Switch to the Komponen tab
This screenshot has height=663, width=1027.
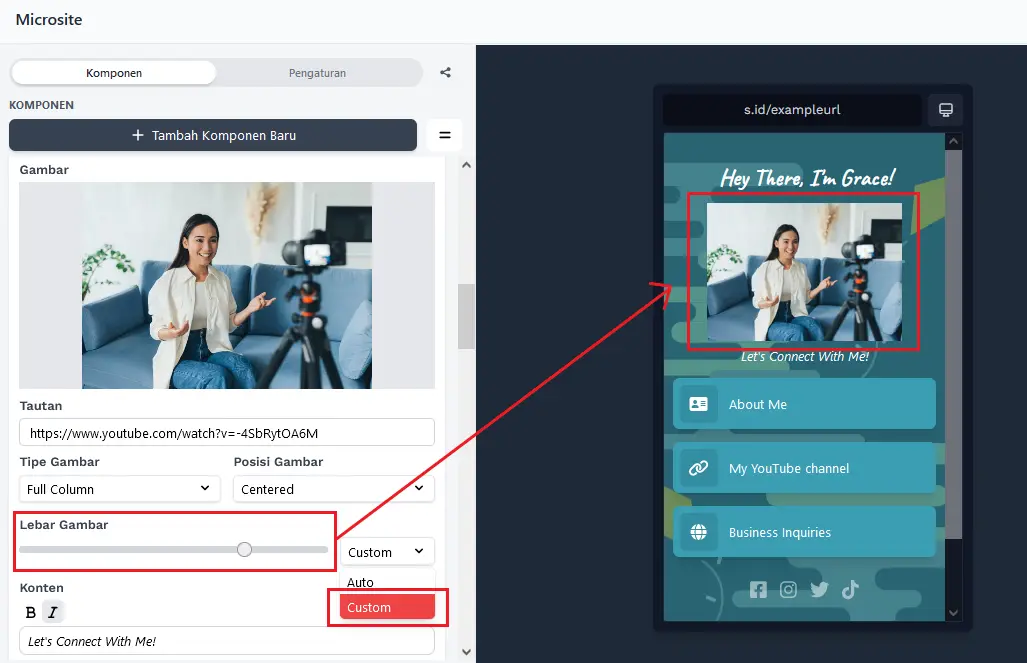coord(114,73)
